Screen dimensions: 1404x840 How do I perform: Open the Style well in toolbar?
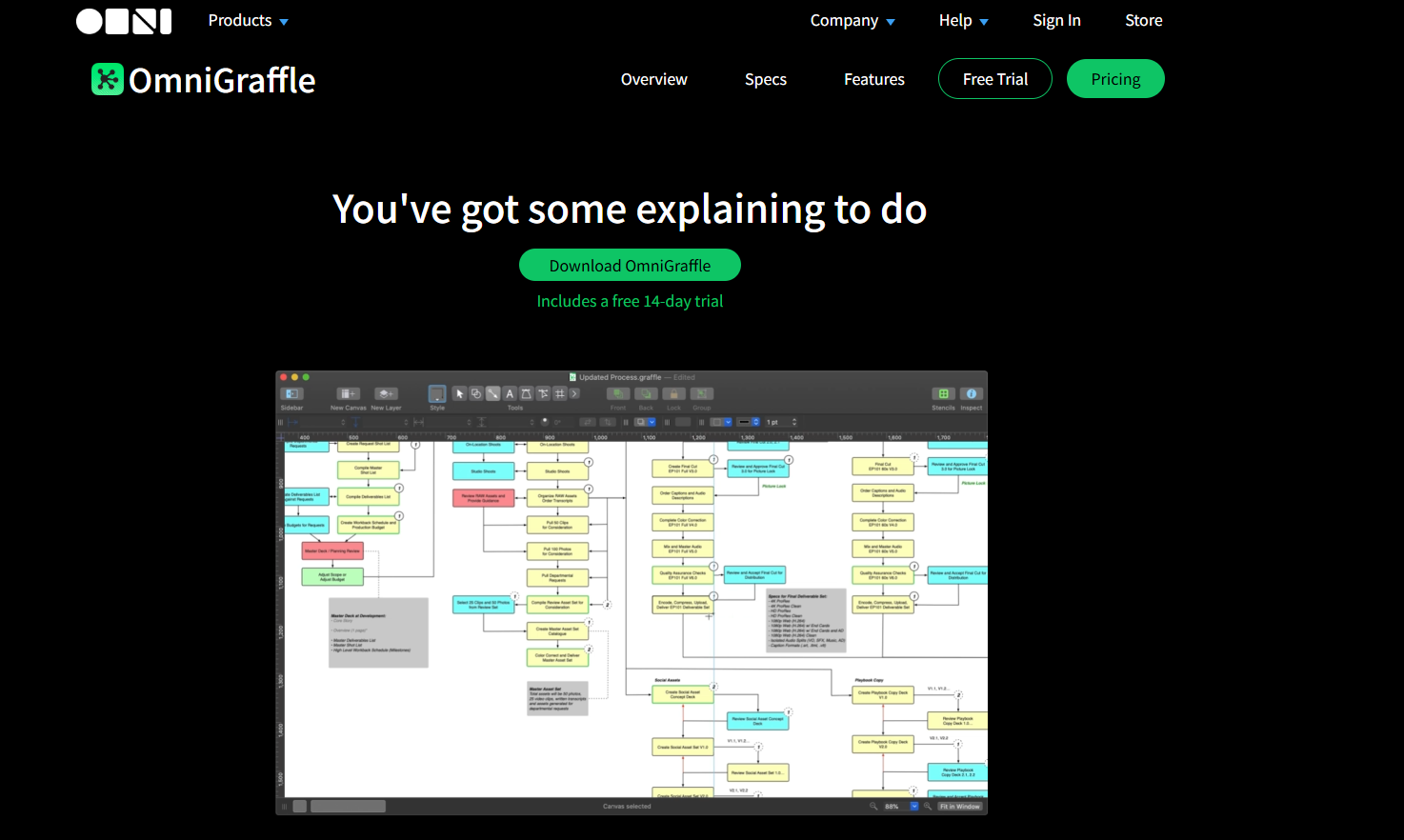click(437, 393)
